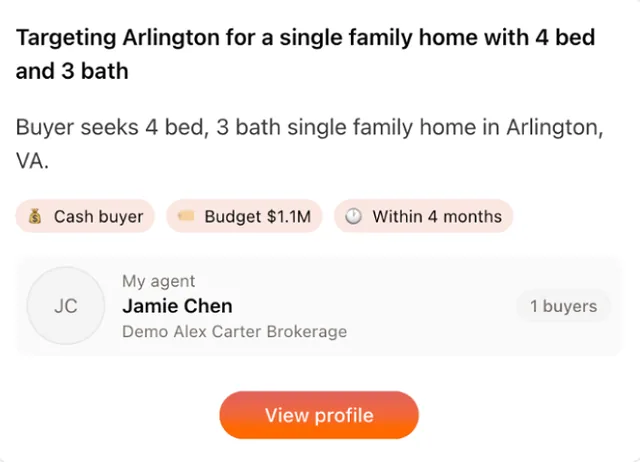Image resolution: width=640 pixels, height=462 pixels.
Task: Click the '4 months' timeframe text
Action: coord(465,216)
